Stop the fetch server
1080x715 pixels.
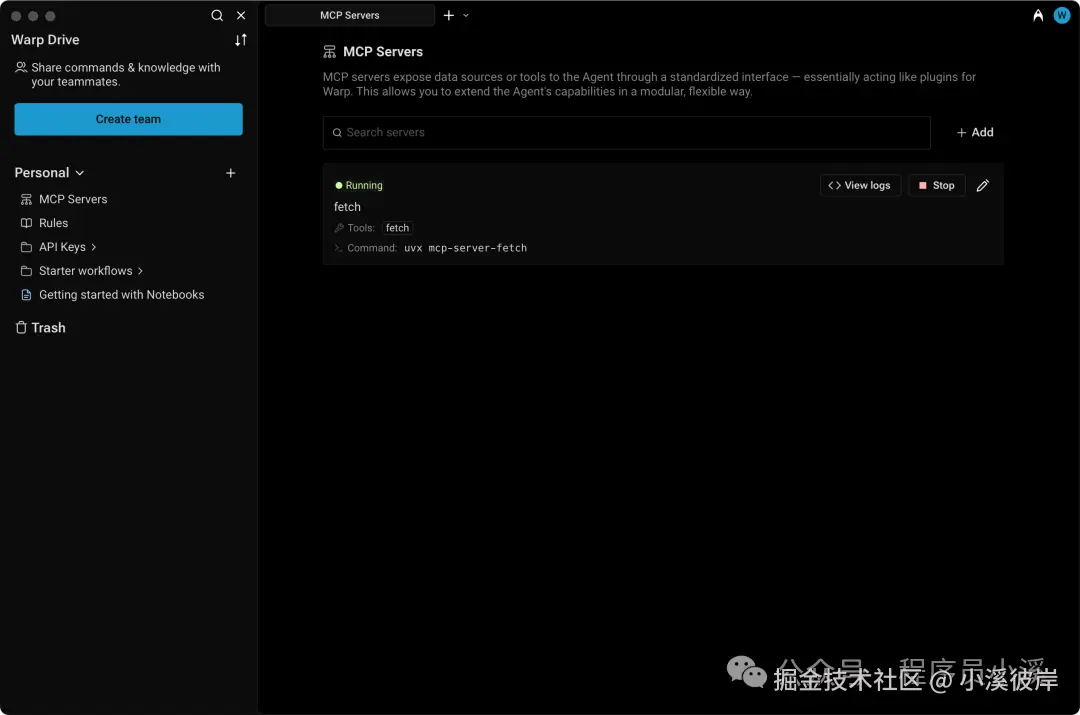[x=937, y=185]
